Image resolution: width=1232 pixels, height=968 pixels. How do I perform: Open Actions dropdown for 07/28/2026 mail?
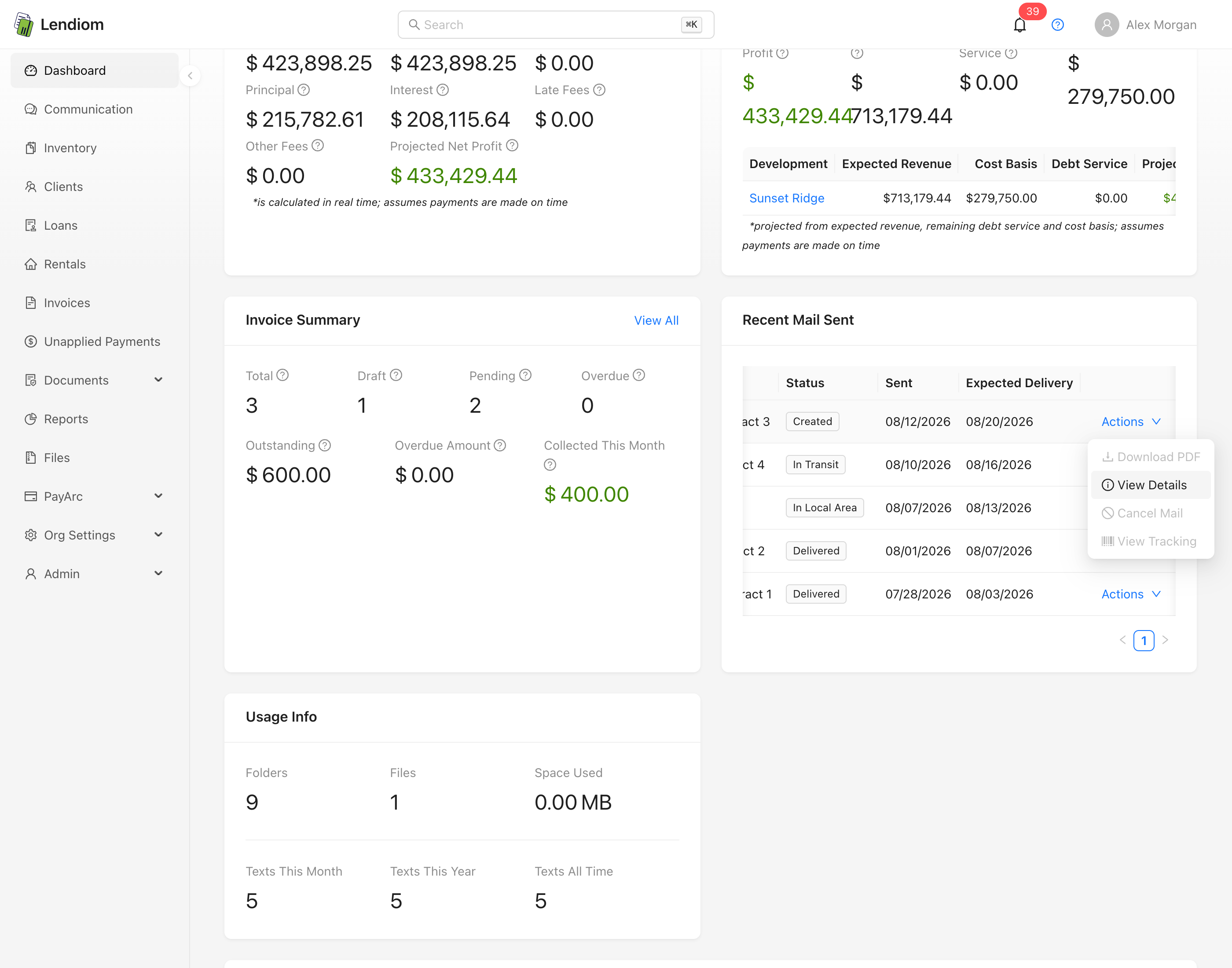coord(1130,594)
